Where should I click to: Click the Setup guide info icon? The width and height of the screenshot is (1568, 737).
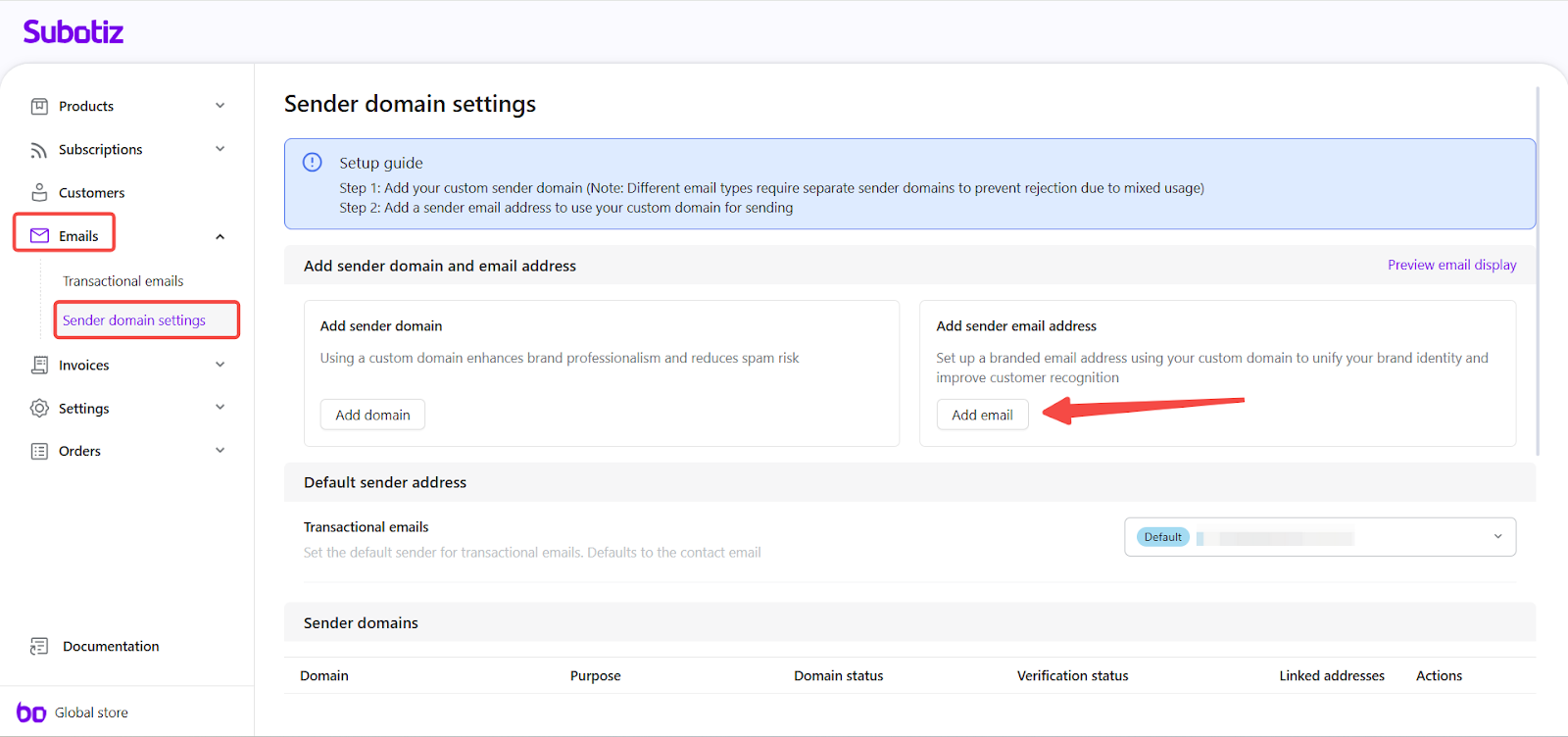(x=313, y=163)
